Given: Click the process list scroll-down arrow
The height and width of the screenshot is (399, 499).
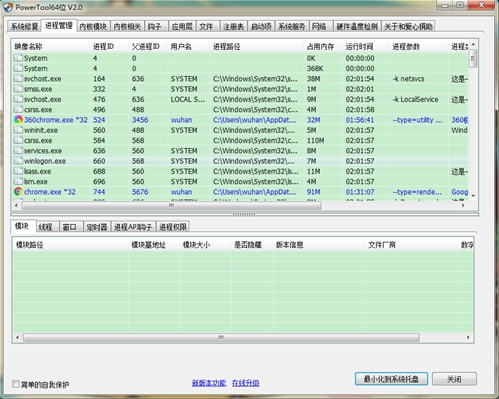Looking at the screenshot, I should pyautogui.click(x=473, y=196).
